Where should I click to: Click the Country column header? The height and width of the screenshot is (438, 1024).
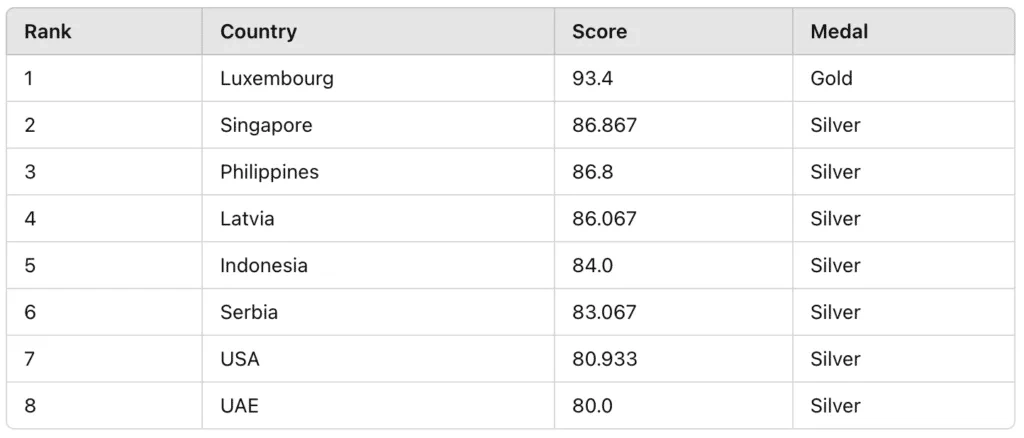point(258,32)
